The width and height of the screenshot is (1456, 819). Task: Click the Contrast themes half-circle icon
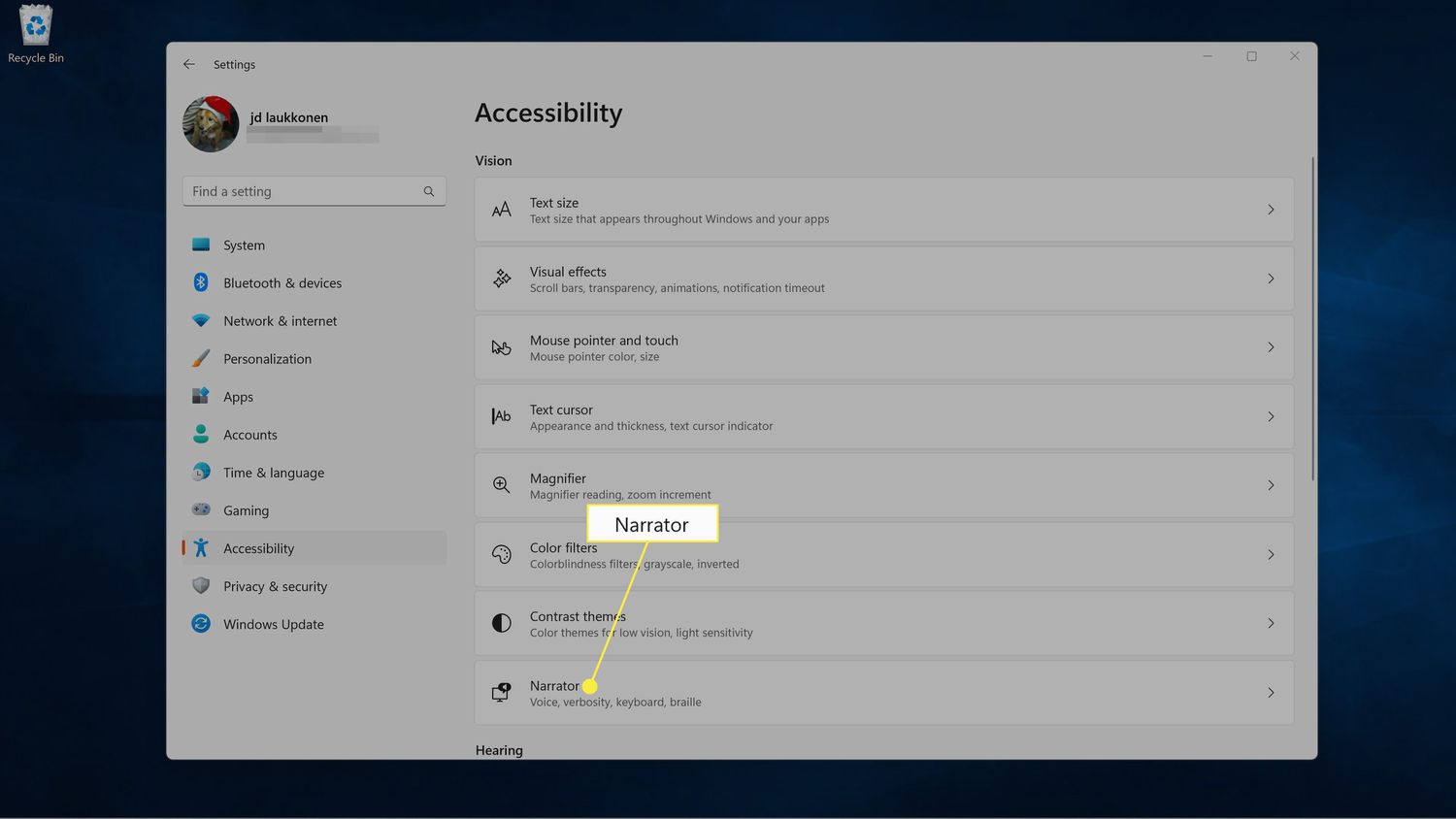(x=501, y=623)
